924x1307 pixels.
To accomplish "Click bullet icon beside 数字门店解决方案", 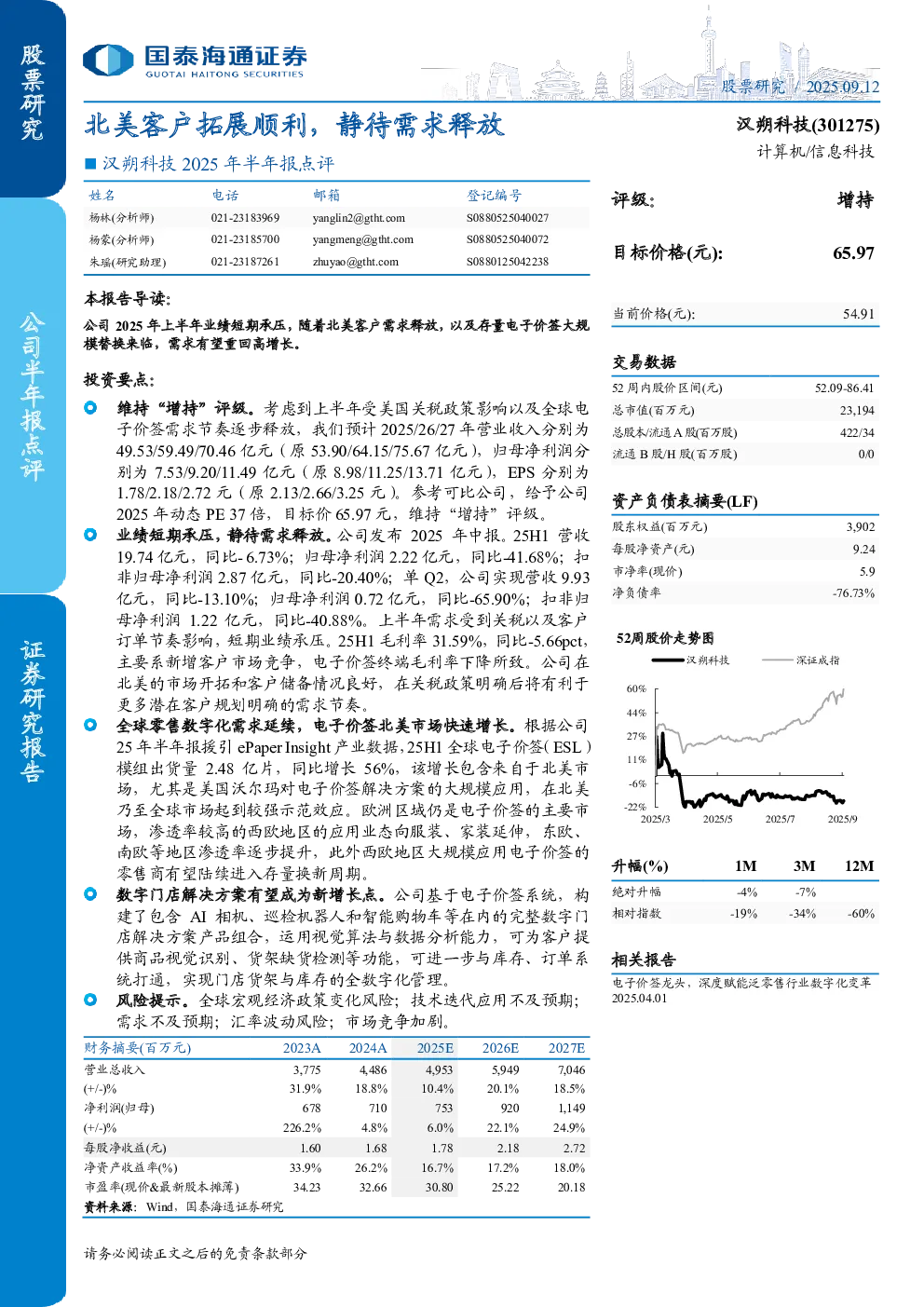I will [x=90, y=893].
